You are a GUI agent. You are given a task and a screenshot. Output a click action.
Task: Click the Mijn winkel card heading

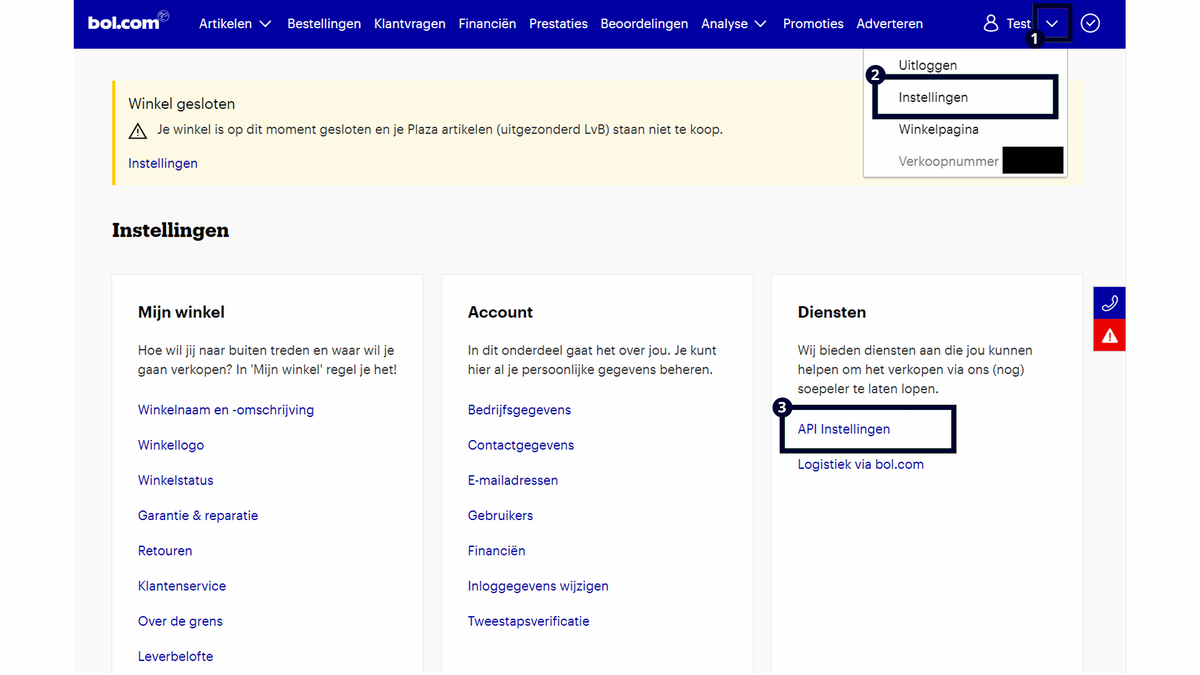(x=181, y=312)
